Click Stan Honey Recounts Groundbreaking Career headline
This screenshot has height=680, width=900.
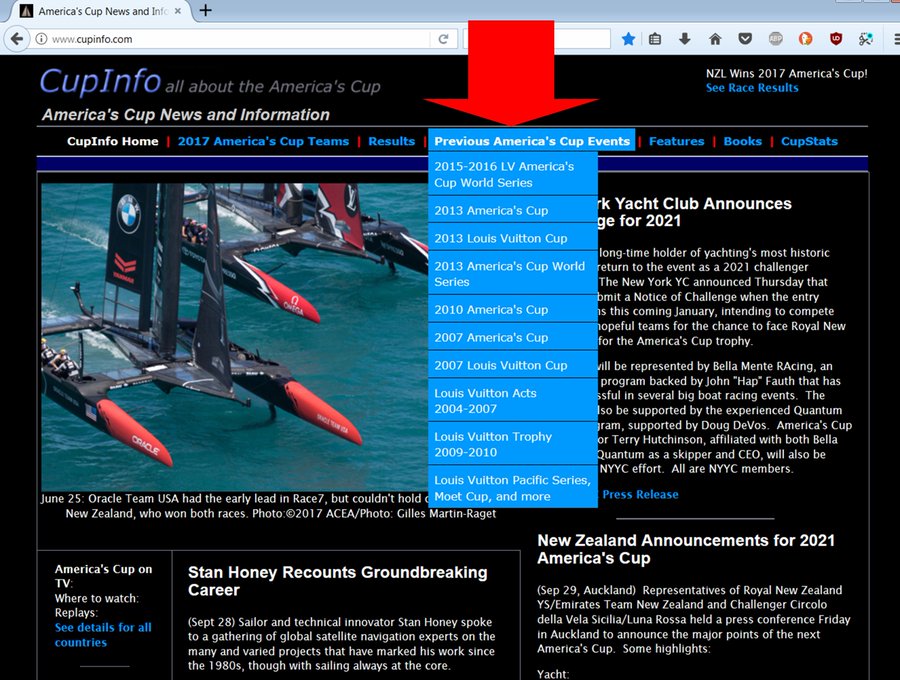[338, 581]
